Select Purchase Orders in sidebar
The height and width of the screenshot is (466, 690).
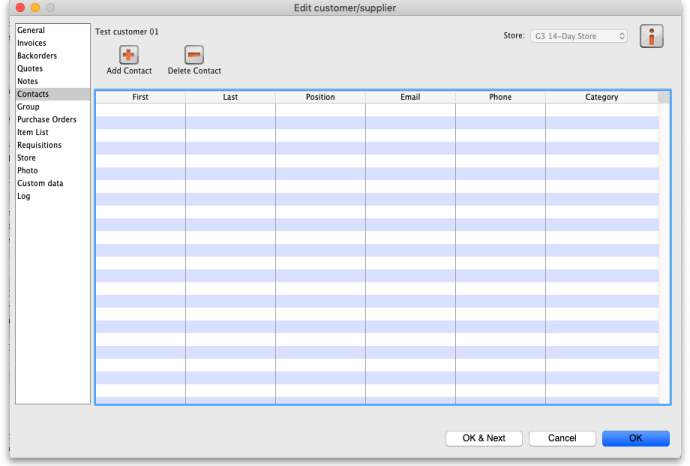coord(46,120)
